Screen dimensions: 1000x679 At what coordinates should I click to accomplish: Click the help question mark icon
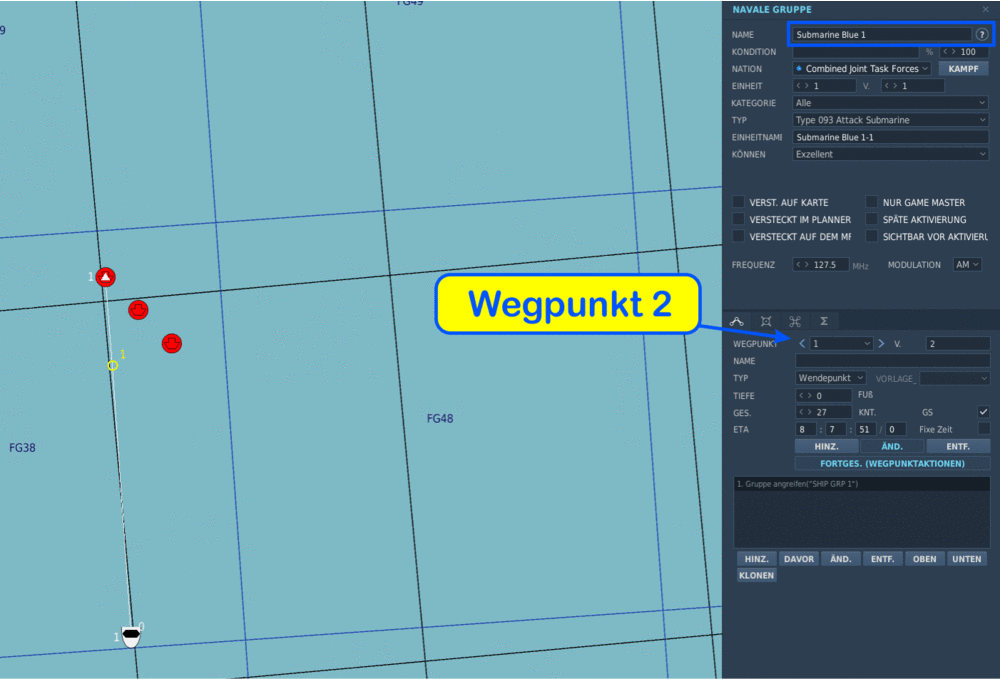(982, 34)
